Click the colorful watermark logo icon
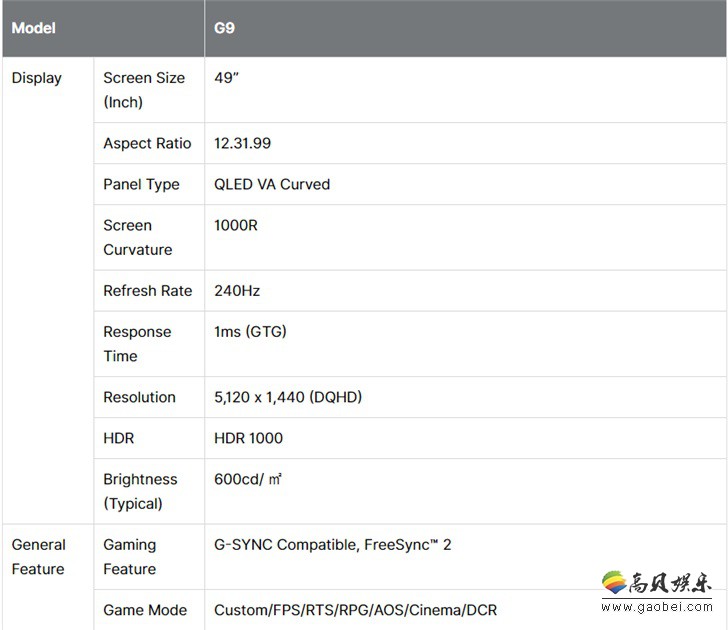 [613, 581]
